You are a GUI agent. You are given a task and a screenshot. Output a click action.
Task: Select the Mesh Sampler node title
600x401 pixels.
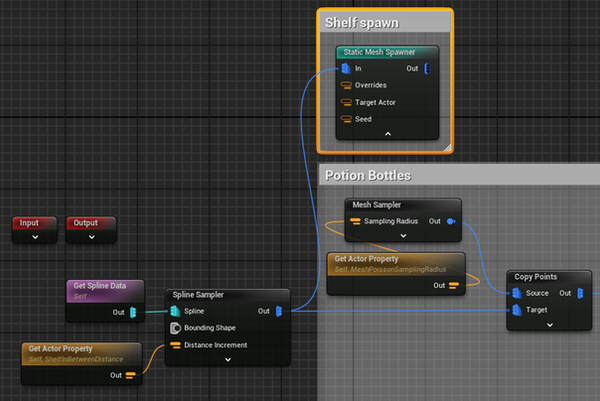click(377, 205)
